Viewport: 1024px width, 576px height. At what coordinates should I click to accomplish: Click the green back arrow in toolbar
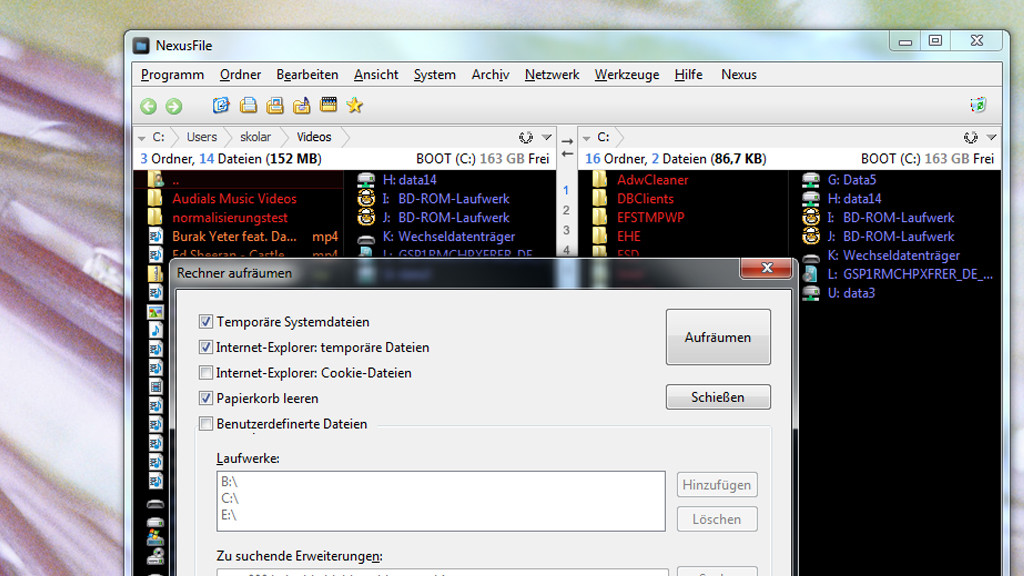coord(148,106)
